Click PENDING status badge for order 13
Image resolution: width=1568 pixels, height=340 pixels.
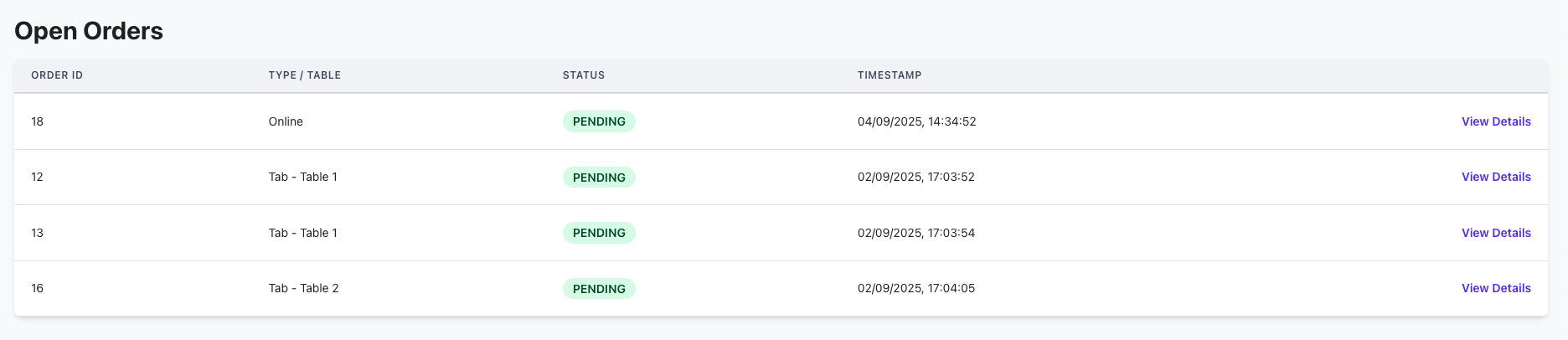(x=599, y=233)
